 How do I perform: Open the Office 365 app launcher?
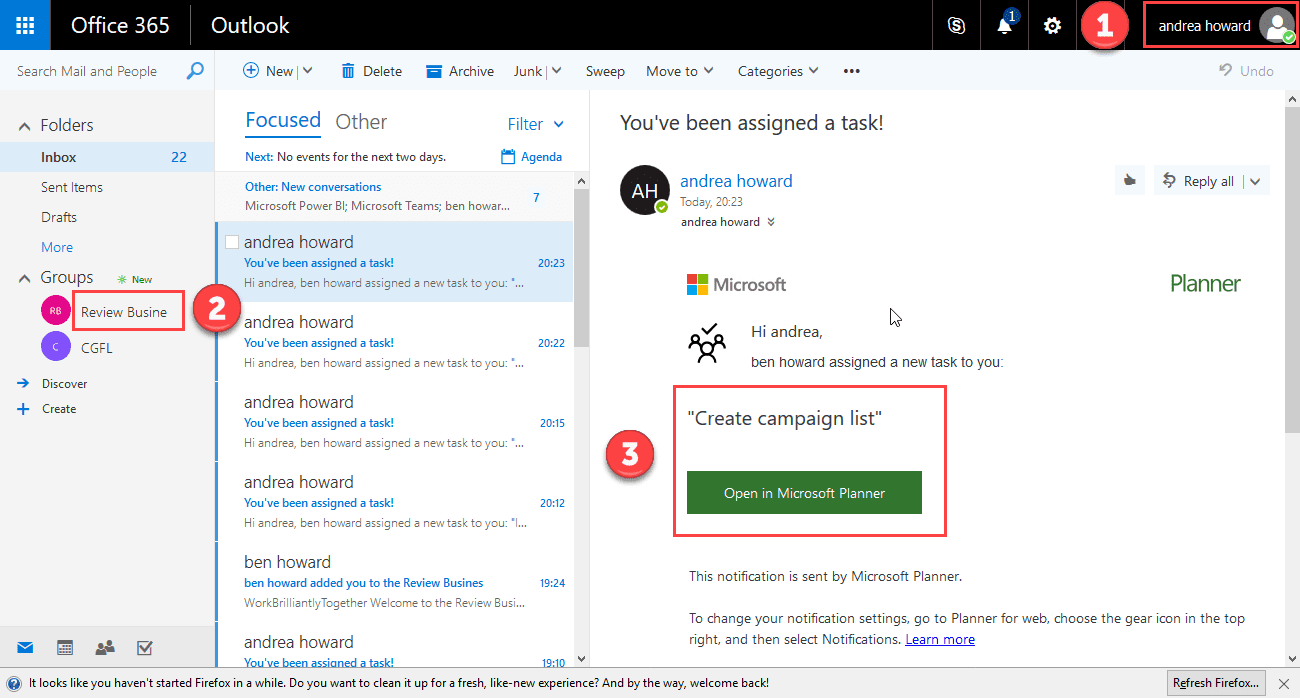click(x=26, y=25)
